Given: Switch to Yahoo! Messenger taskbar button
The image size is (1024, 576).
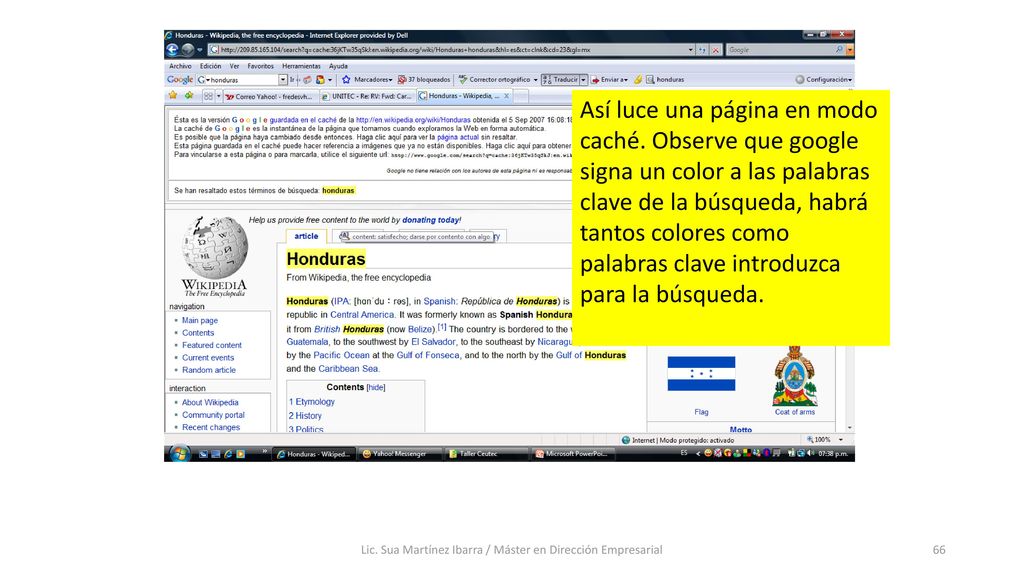Looking at the screenshot, I should 400,454.
